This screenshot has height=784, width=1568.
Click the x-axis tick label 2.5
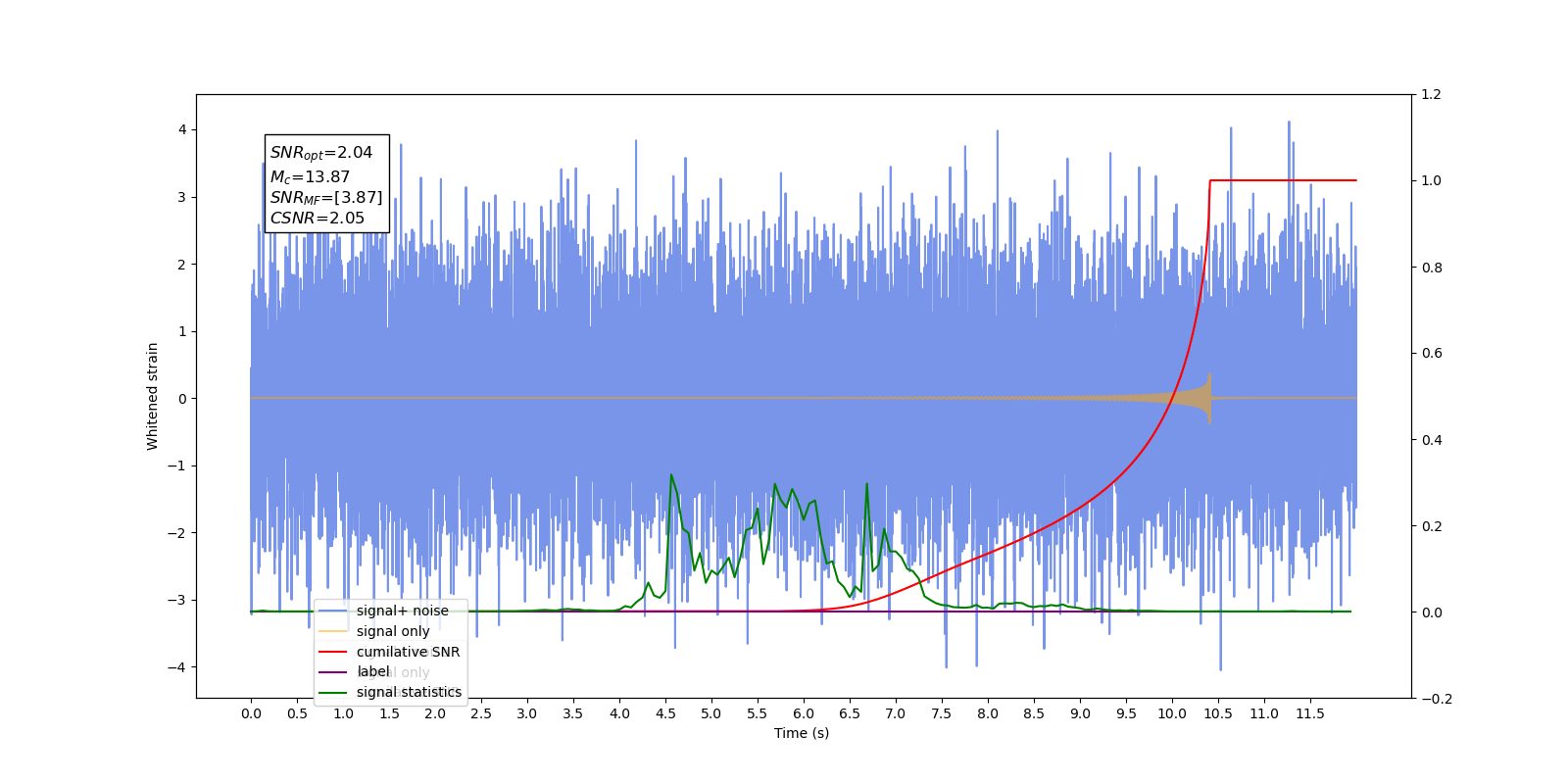(x=481, y=713)
